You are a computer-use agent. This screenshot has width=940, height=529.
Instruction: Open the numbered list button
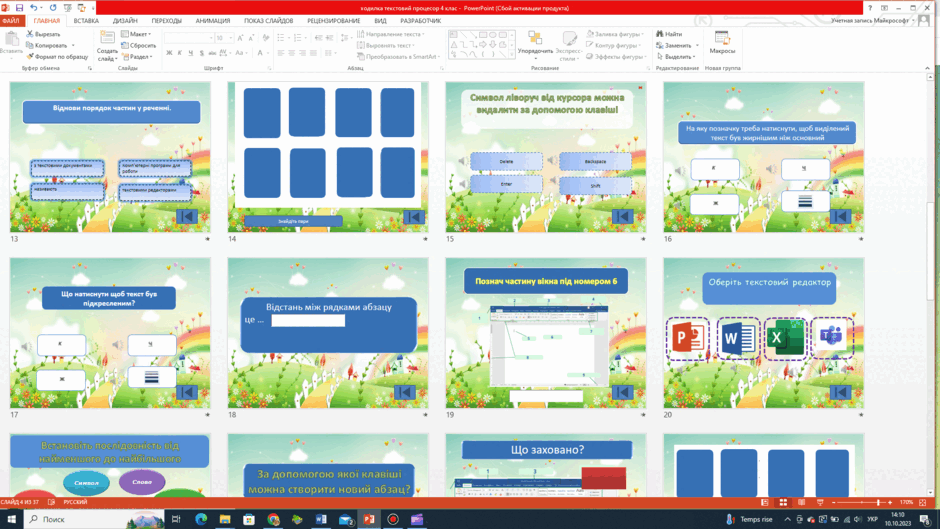point(297,38)
